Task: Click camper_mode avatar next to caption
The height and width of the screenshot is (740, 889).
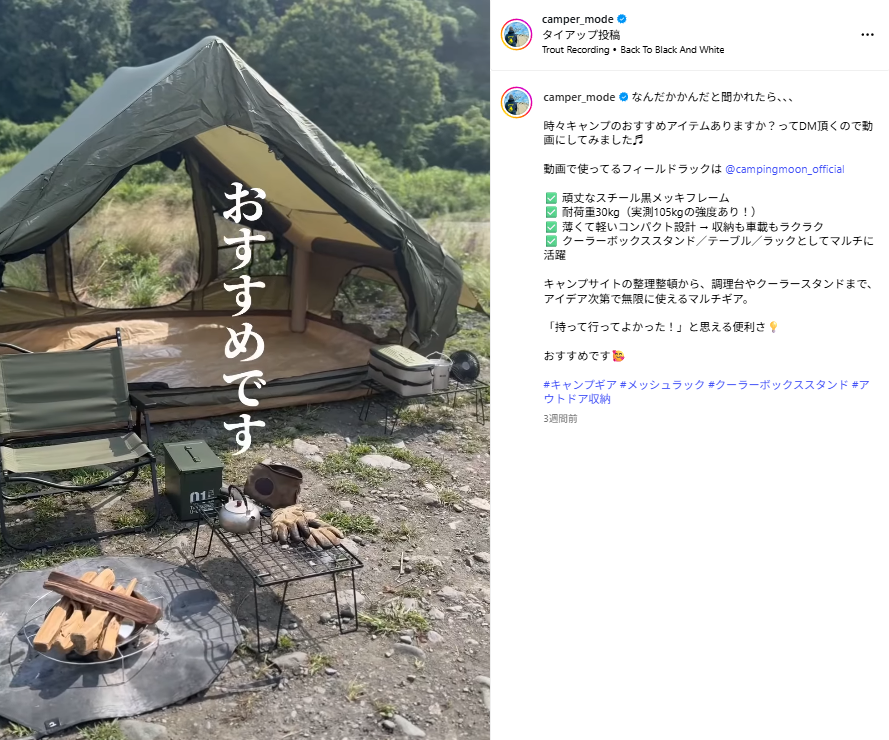Action: point(517,103)
